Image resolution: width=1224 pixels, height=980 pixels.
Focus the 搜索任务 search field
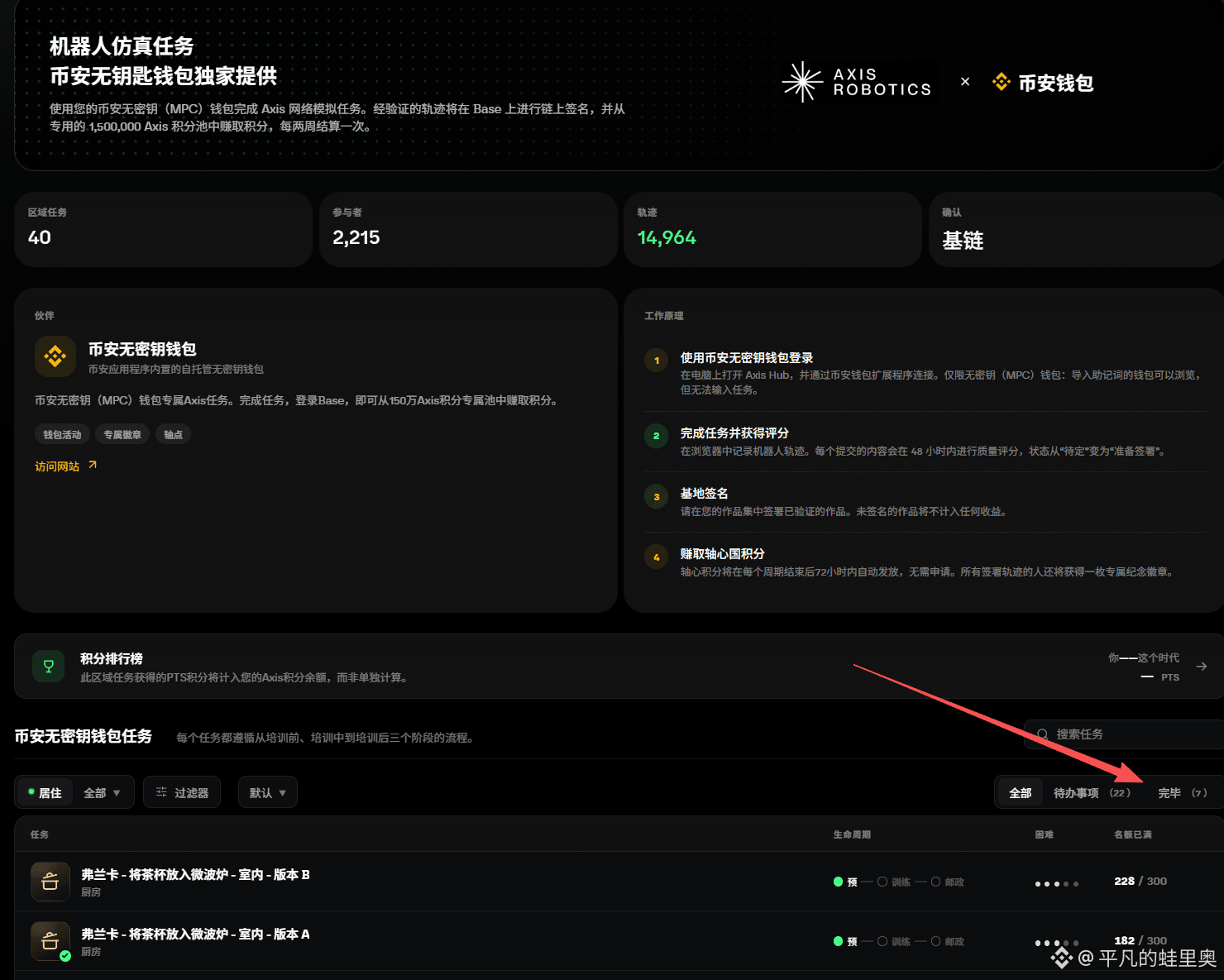click(x=1124, y=734)
